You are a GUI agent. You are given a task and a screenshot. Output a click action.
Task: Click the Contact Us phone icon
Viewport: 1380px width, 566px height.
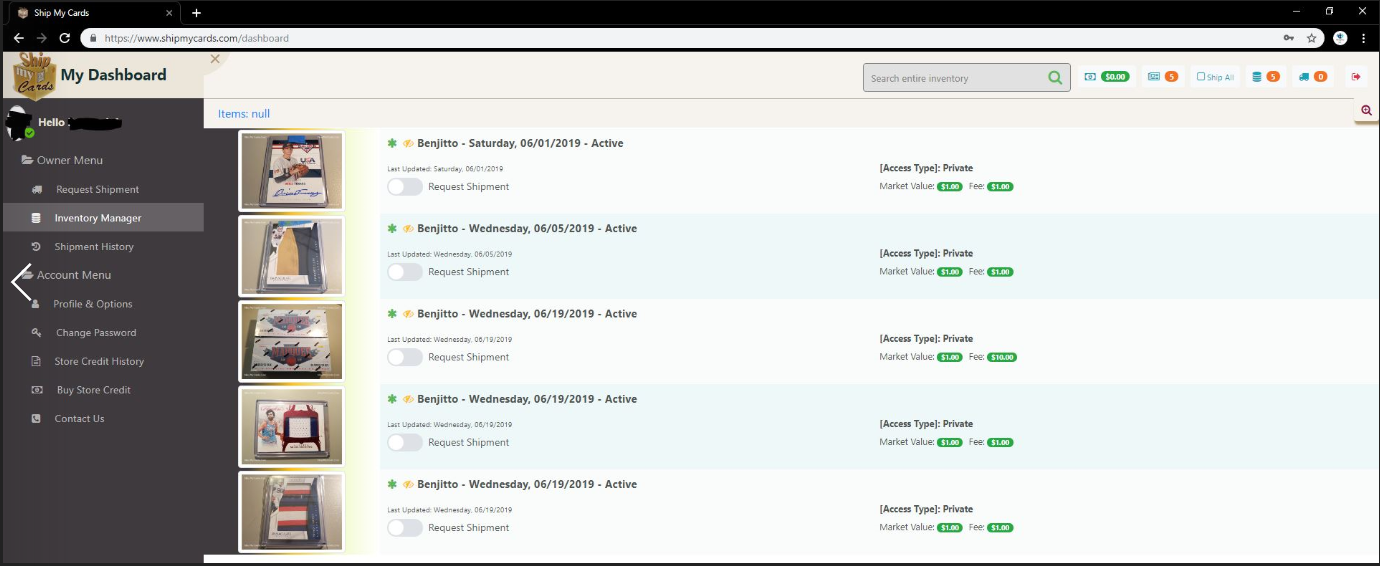tap(36, 419)
